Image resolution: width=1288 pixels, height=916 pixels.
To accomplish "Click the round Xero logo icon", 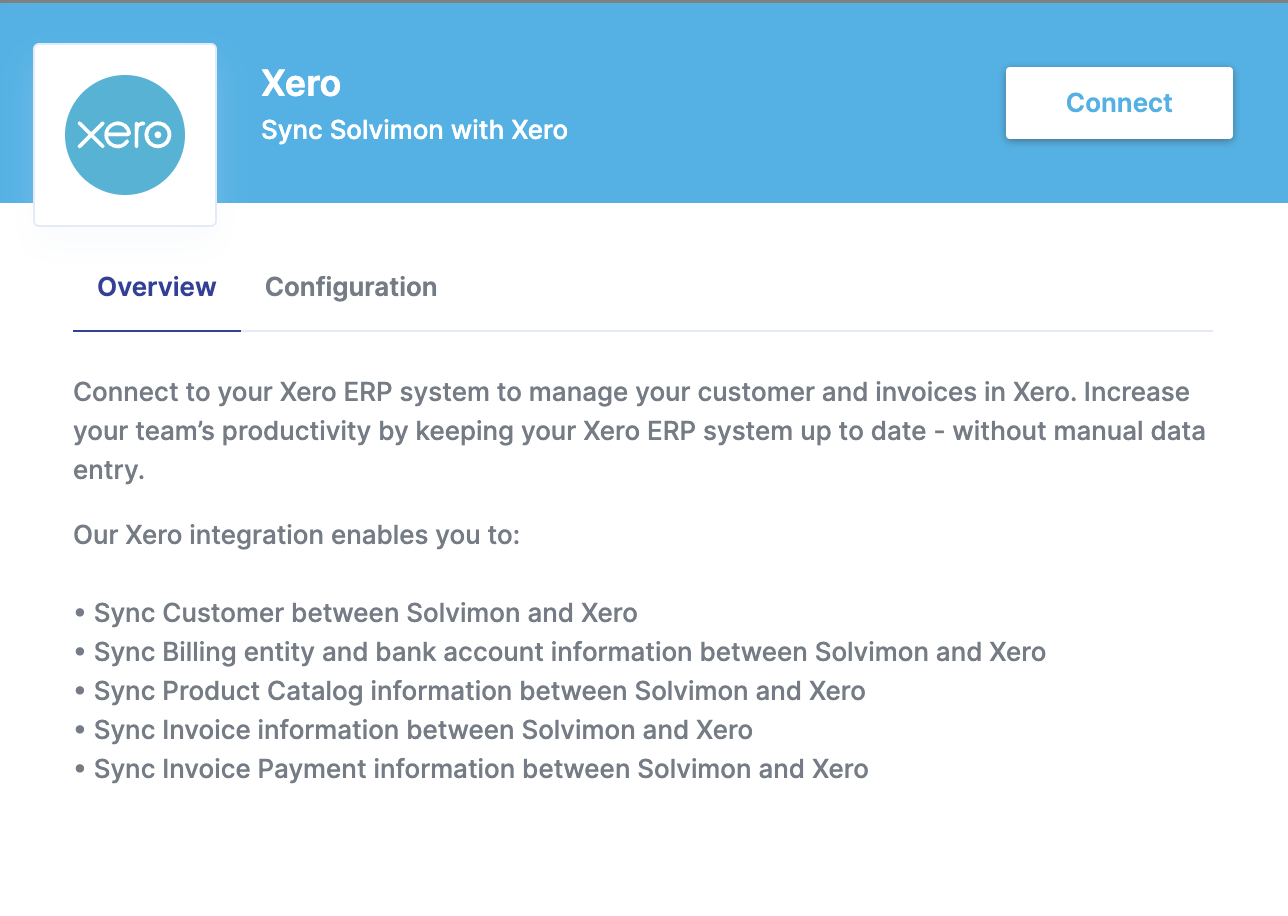I will [x=125, y=135].
